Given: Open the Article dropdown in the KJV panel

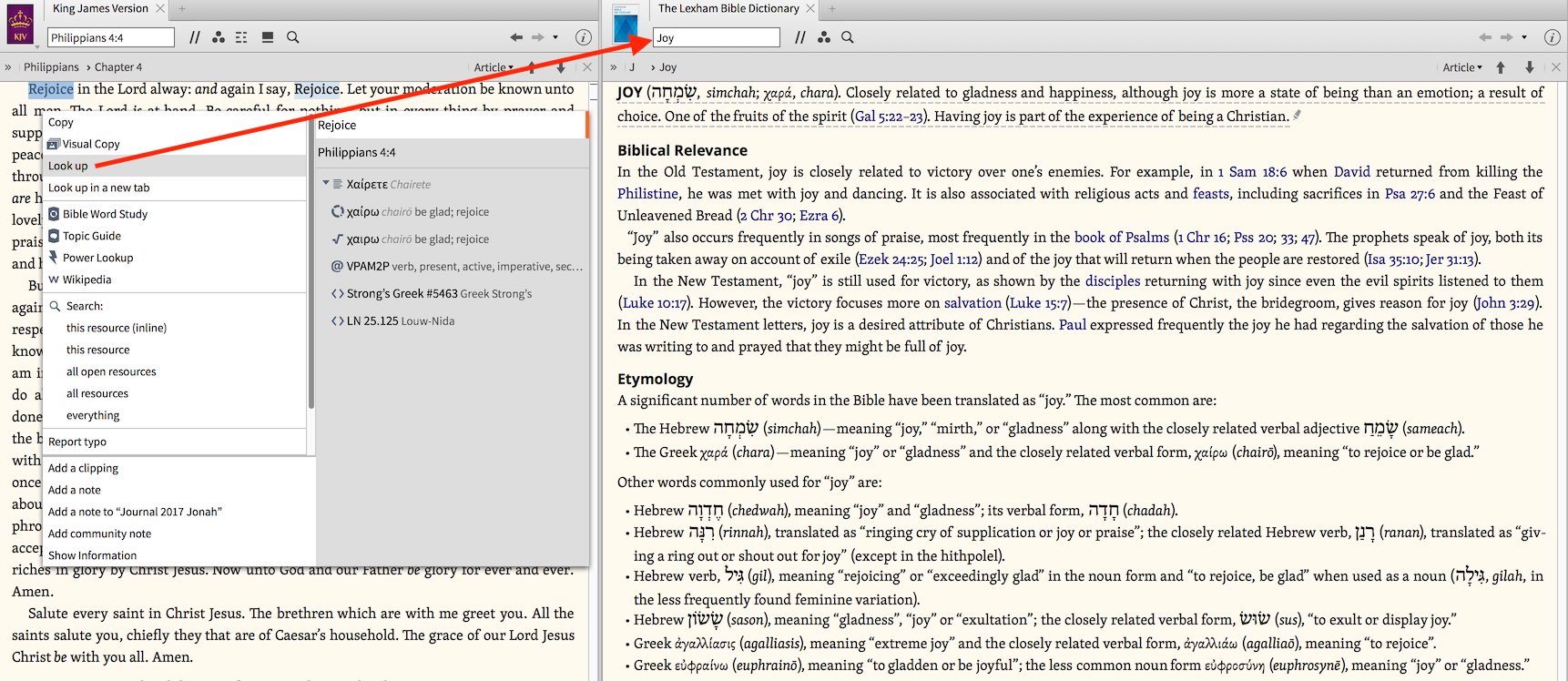Looking at the screenshot, I should (494, 67).
